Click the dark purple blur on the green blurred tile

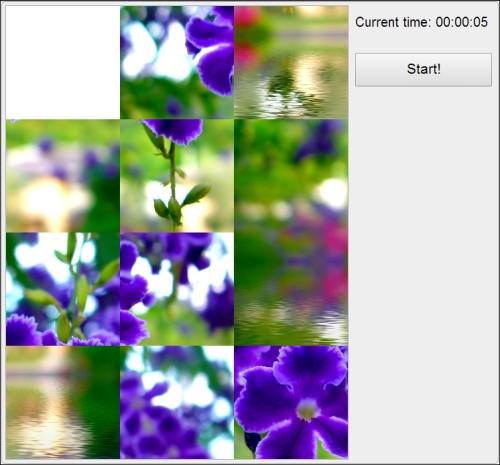317,142
